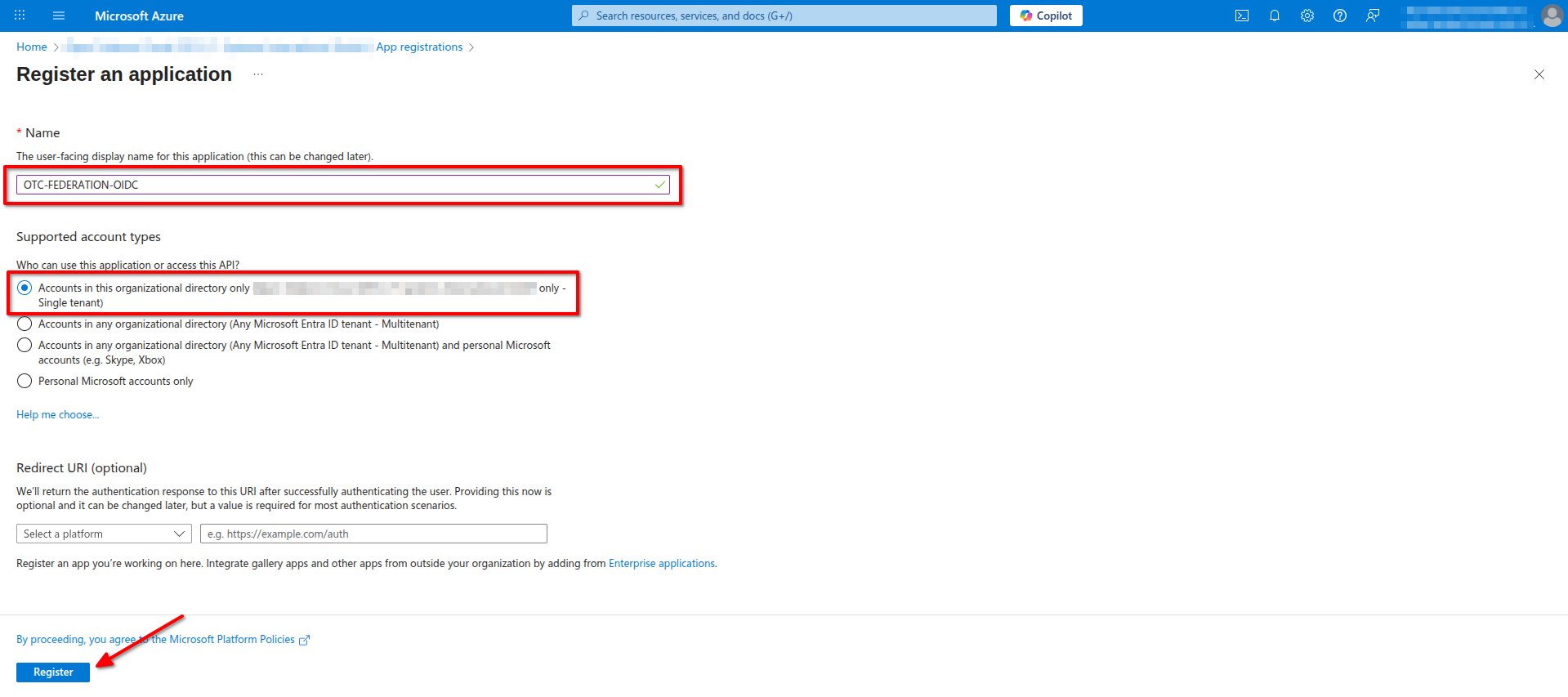Open the feedback icon in header

(x=1372, y=16)
